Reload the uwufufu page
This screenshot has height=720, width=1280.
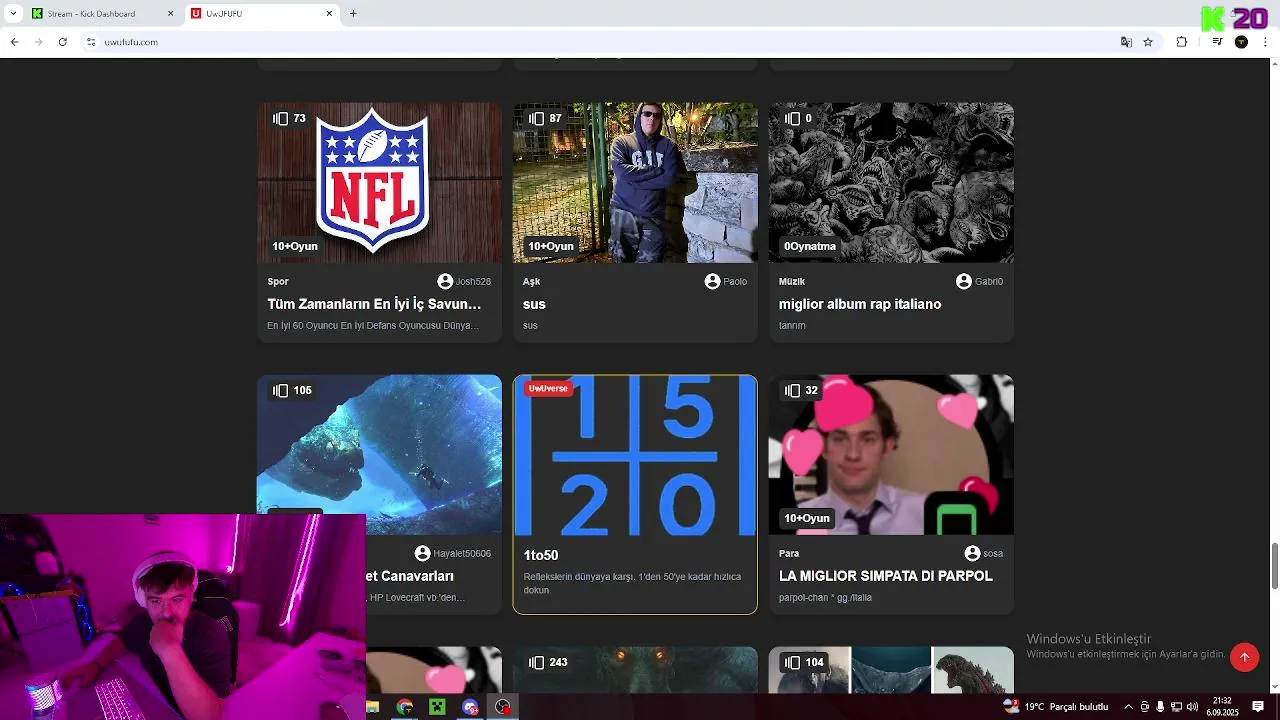(63, 42)
